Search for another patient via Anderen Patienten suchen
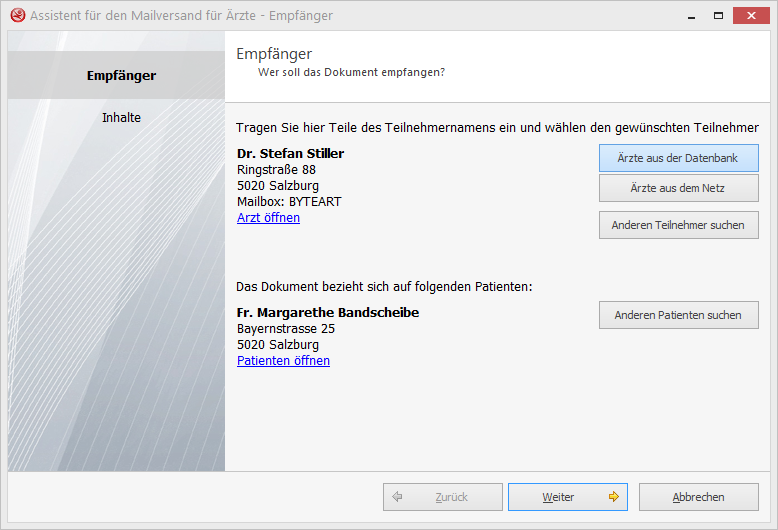 click(678, 315)
